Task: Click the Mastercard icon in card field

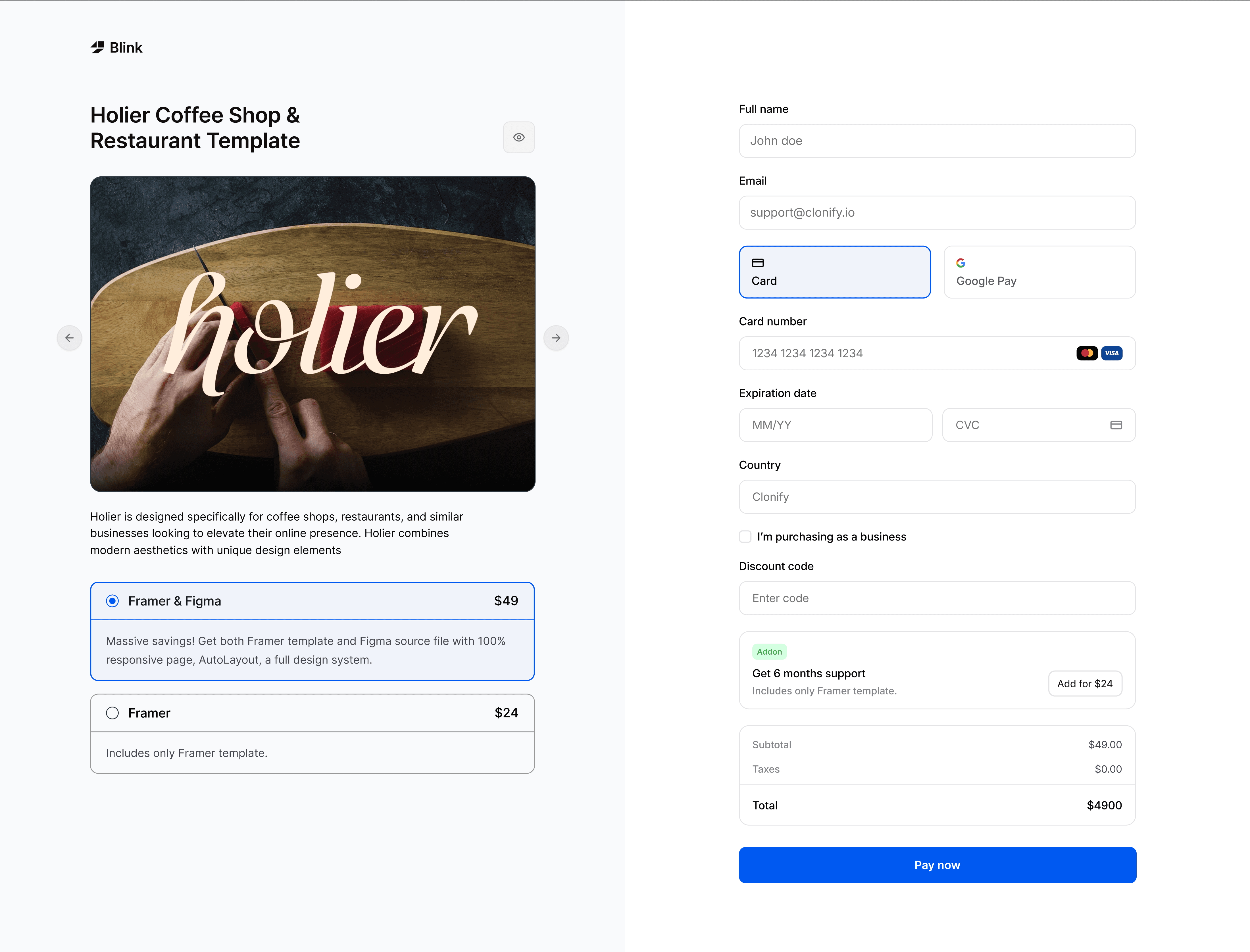Action: [x=1087, y=353]
